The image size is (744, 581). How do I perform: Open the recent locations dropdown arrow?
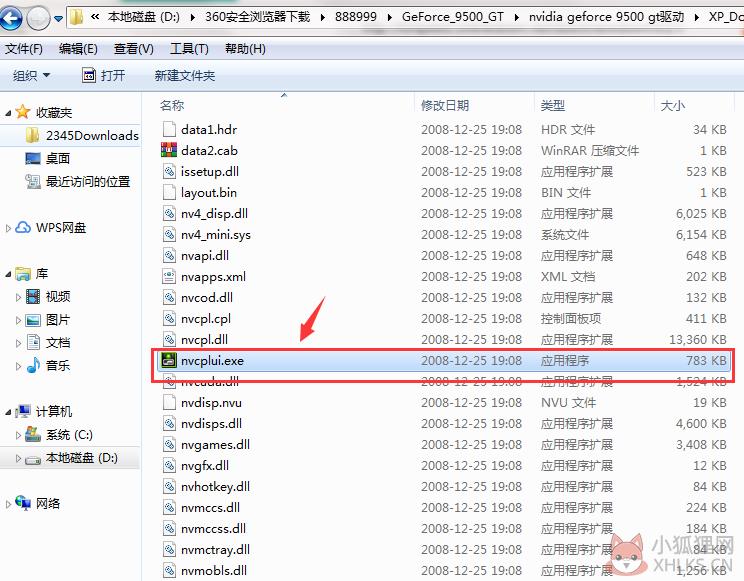(x=58, y=19)
